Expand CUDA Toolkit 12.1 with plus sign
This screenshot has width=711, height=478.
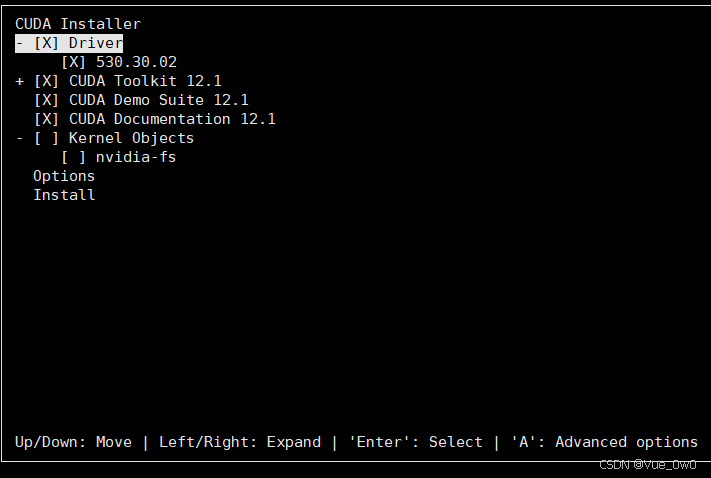coord(20,81)
